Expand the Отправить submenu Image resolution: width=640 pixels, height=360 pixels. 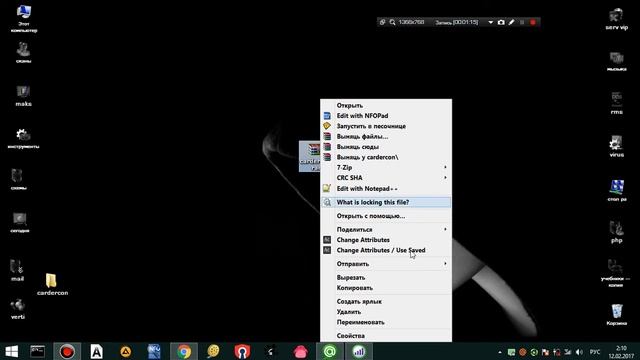tap(386, 264)
